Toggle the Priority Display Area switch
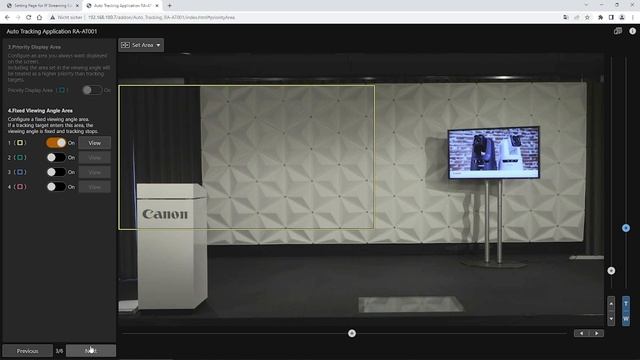640x360 pixels. [92, 90]
